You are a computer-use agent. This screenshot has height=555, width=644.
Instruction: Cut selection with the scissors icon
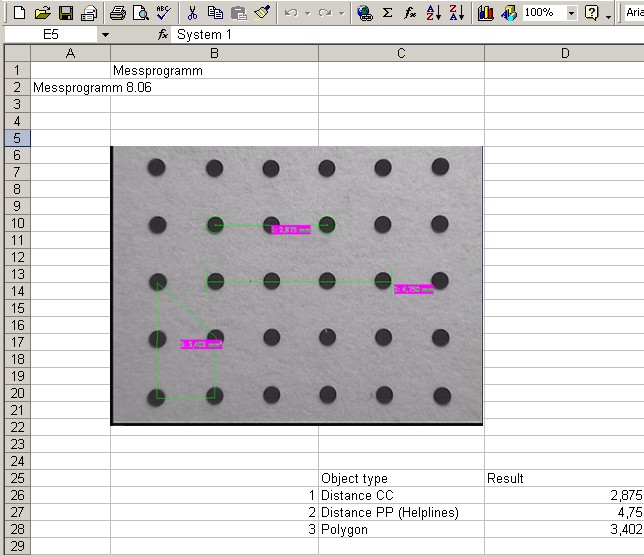[x=193, y=13]
